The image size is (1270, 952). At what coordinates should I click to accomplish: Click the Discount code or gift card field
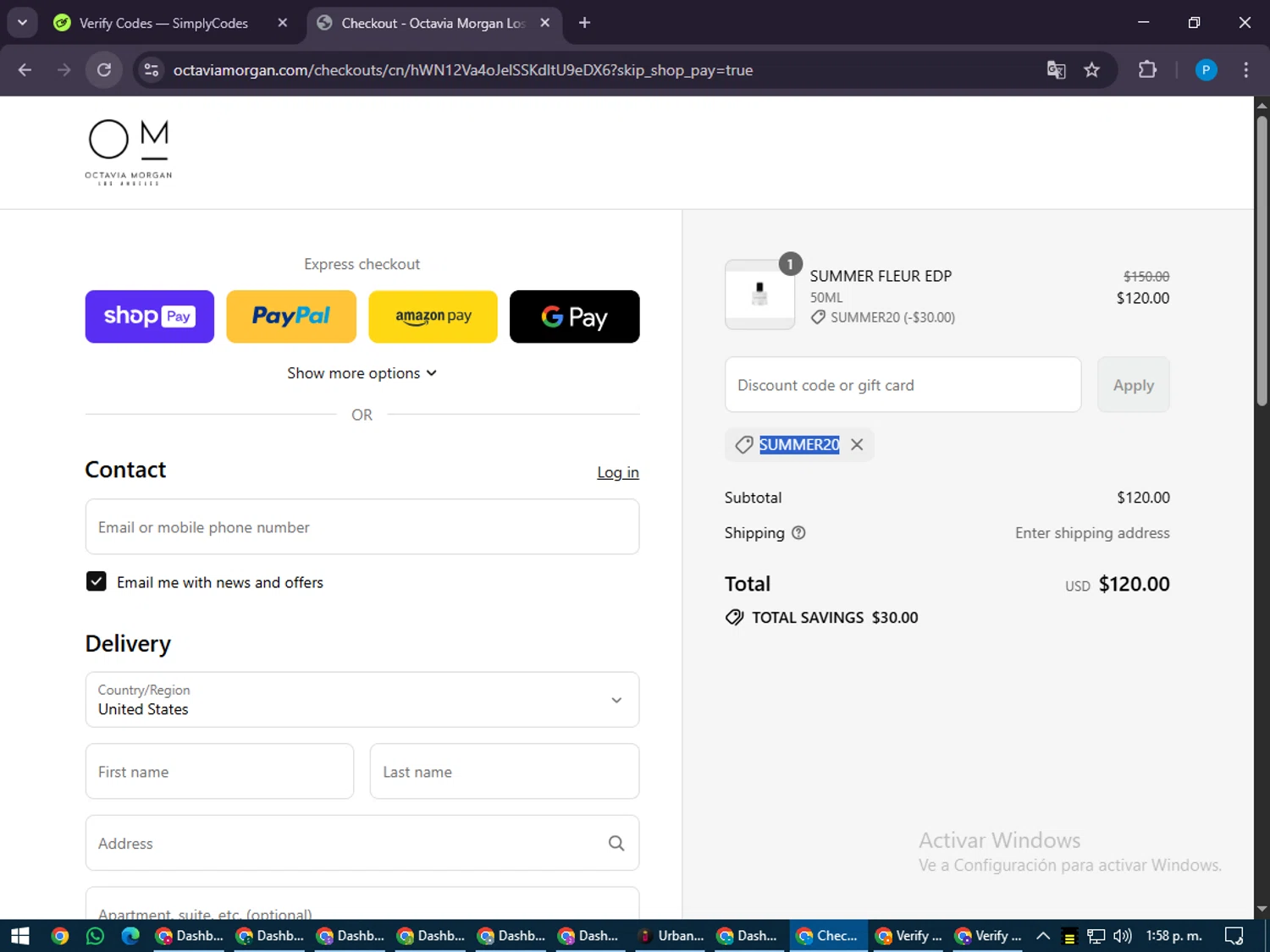coord(903,385)
